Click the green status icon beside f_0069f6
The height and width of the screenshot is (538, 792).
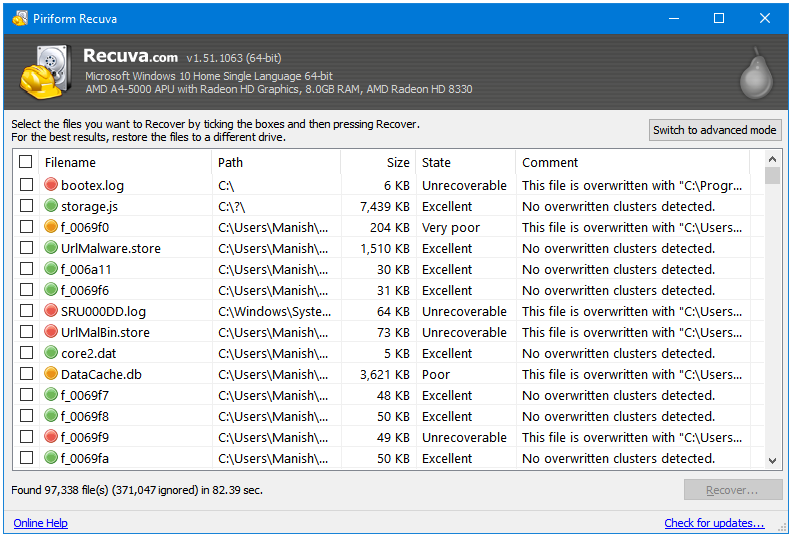tap(51, 289)
